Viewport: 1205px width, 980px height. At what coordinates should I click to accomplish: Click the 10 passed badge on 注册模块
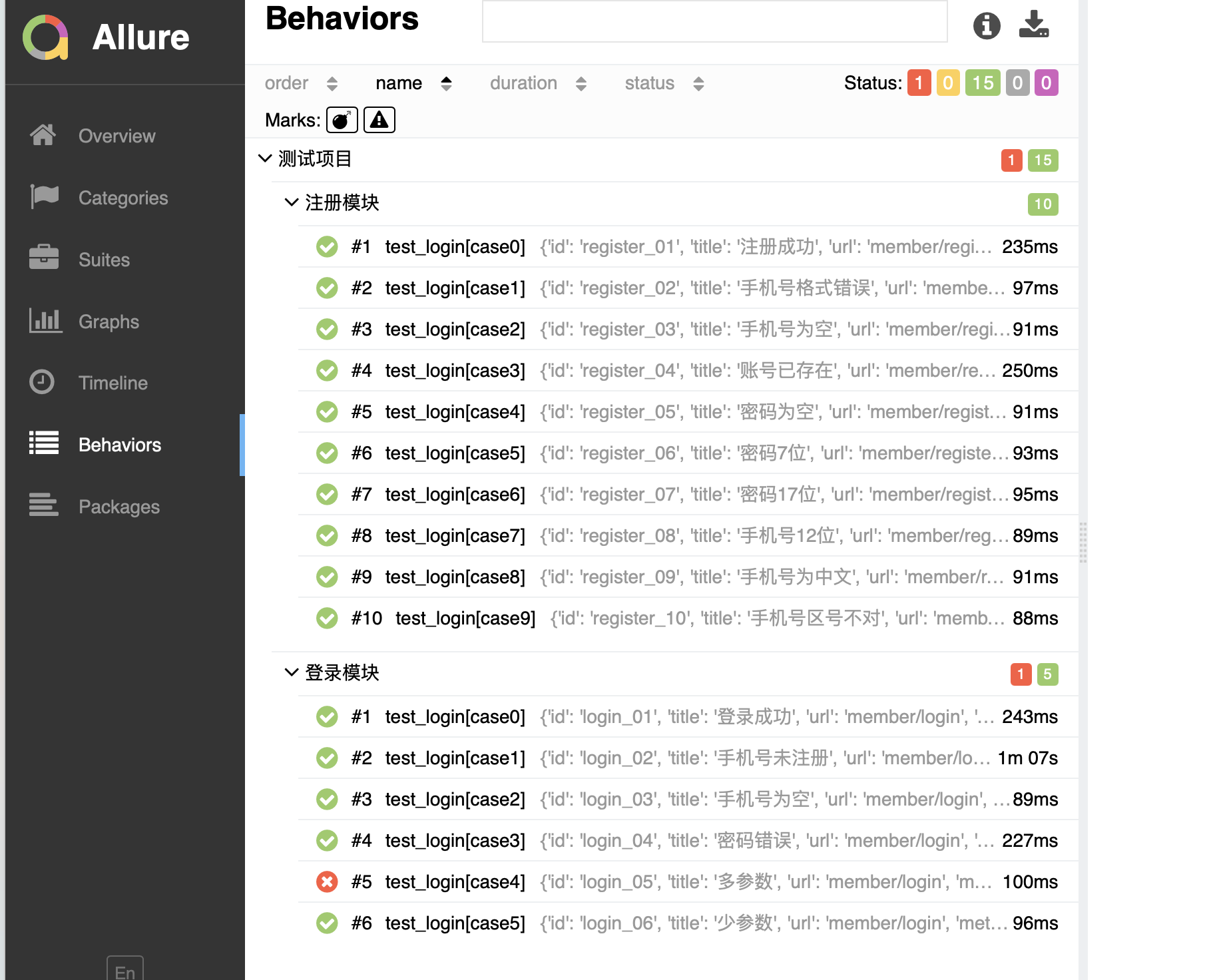click(1043, 204)
